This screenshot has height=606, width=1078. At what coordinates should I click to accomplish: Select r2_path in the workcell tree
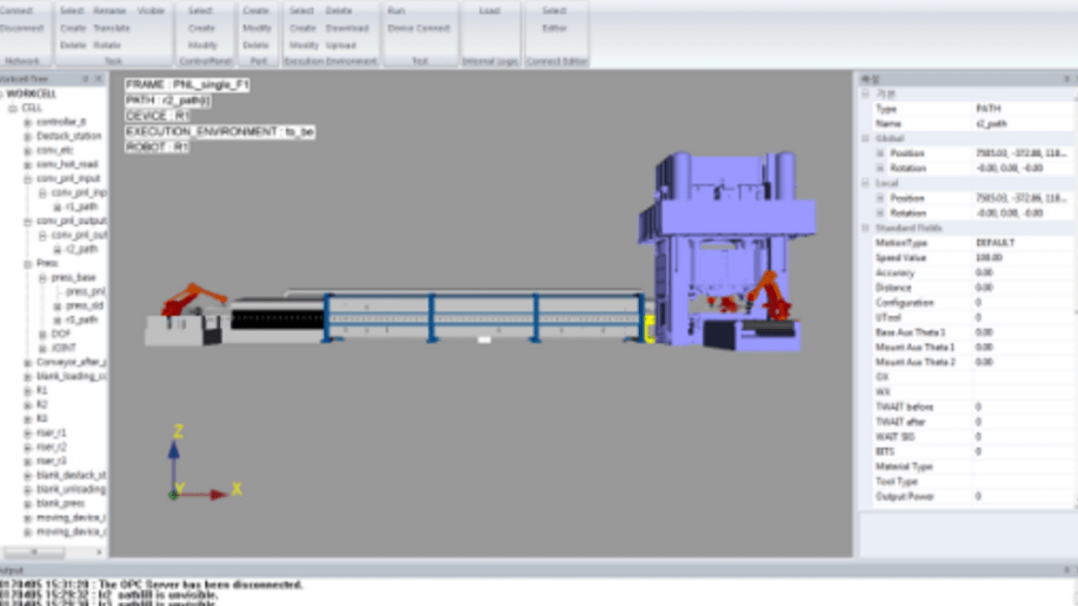pyautogui.click(x=81, y=249)
